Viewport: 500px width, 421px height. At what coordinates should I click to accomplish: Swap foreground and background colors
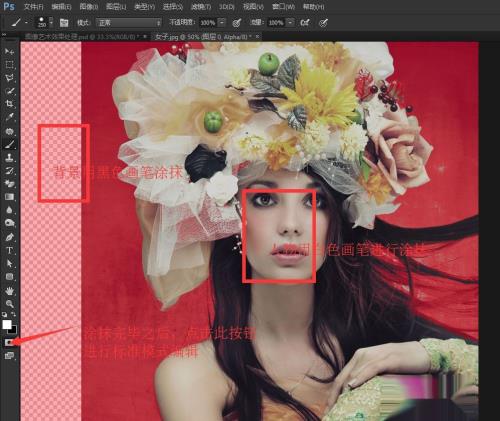[x=14, y=314]
